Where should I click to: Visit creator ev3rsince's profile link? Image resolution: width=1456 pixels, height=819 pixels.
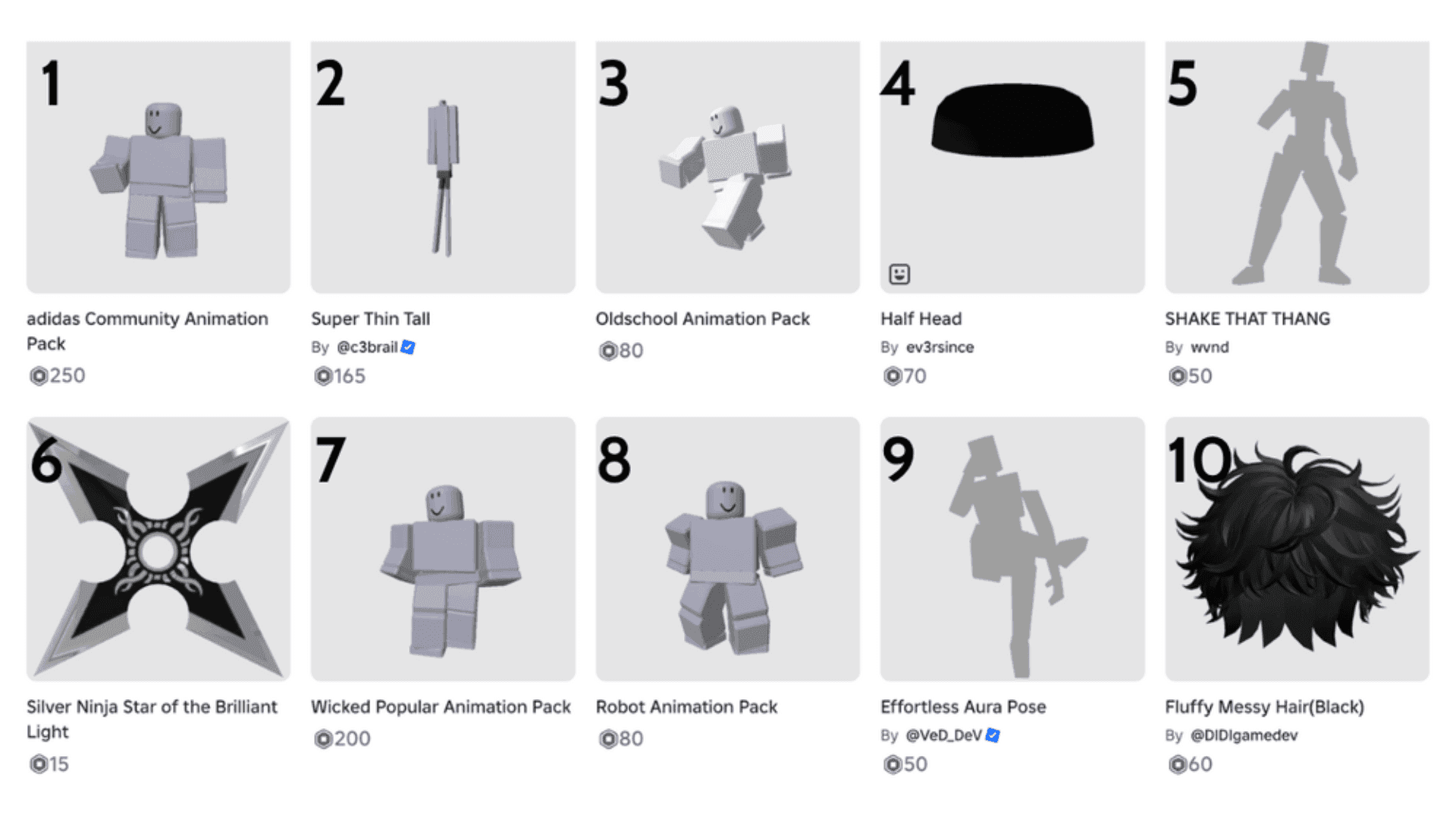pos(940,347)
